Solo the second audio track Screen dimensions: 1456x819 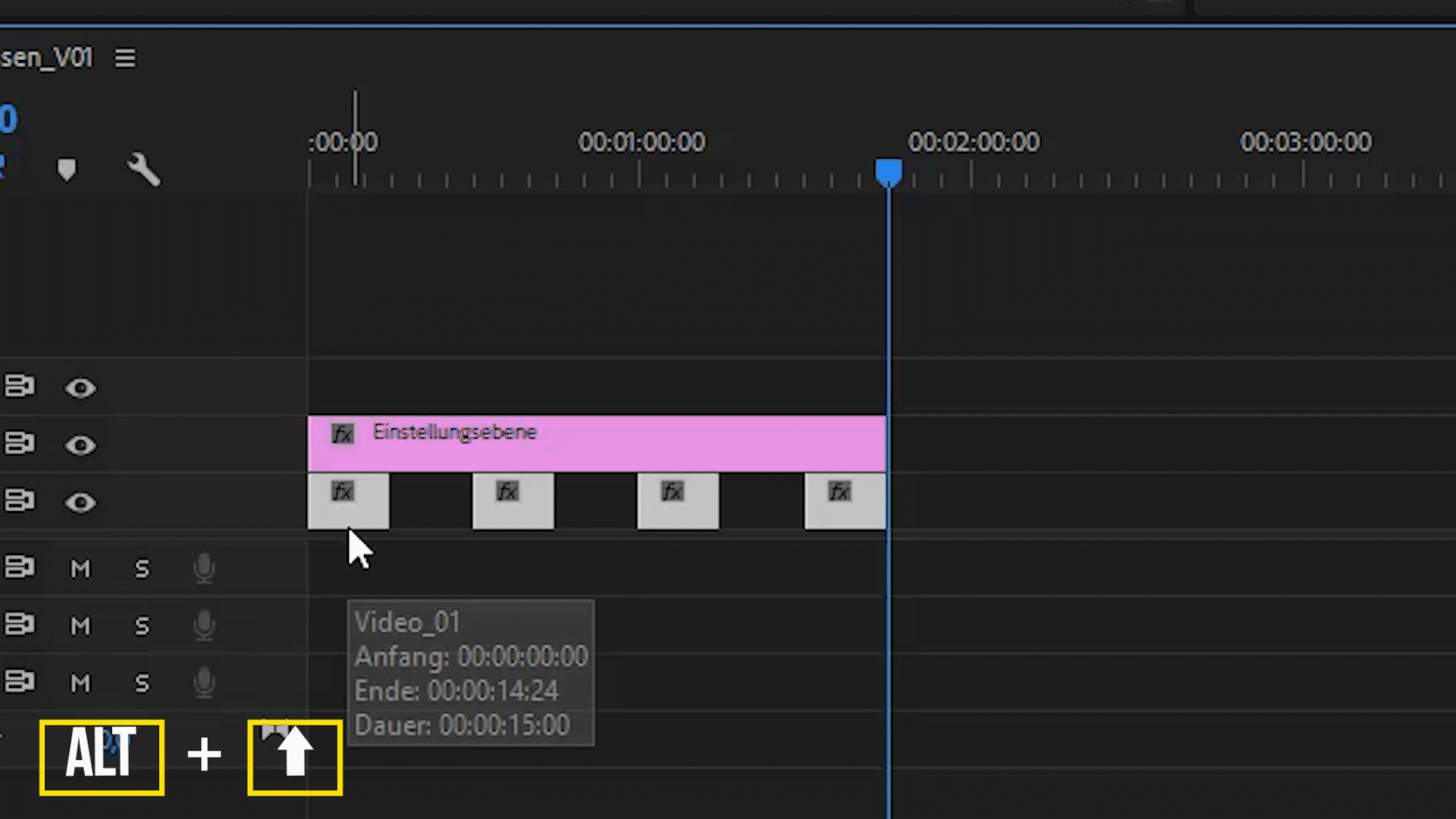tap(142, 626)
